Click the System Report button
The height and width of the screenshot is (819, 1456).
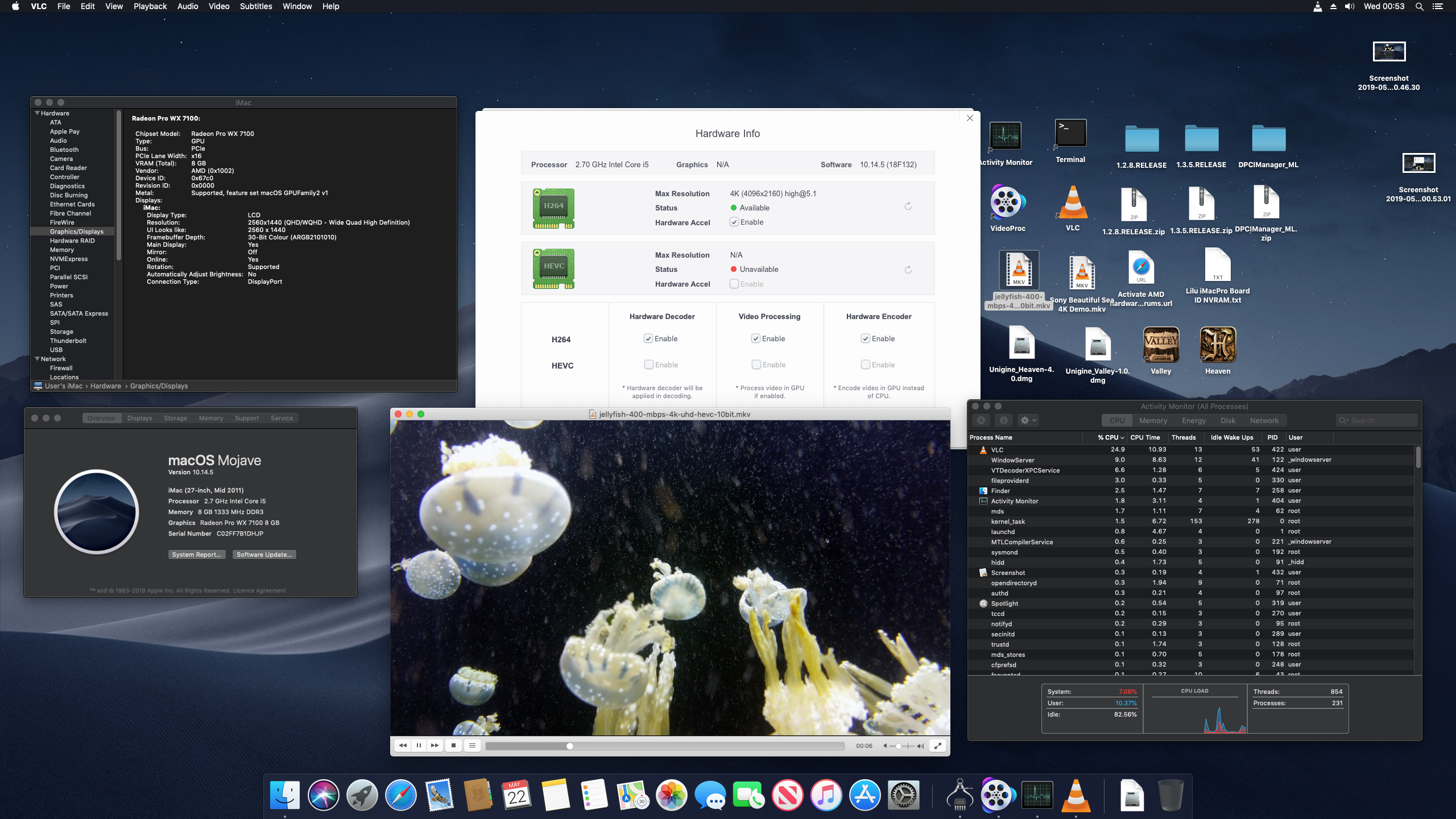[197, 555]
